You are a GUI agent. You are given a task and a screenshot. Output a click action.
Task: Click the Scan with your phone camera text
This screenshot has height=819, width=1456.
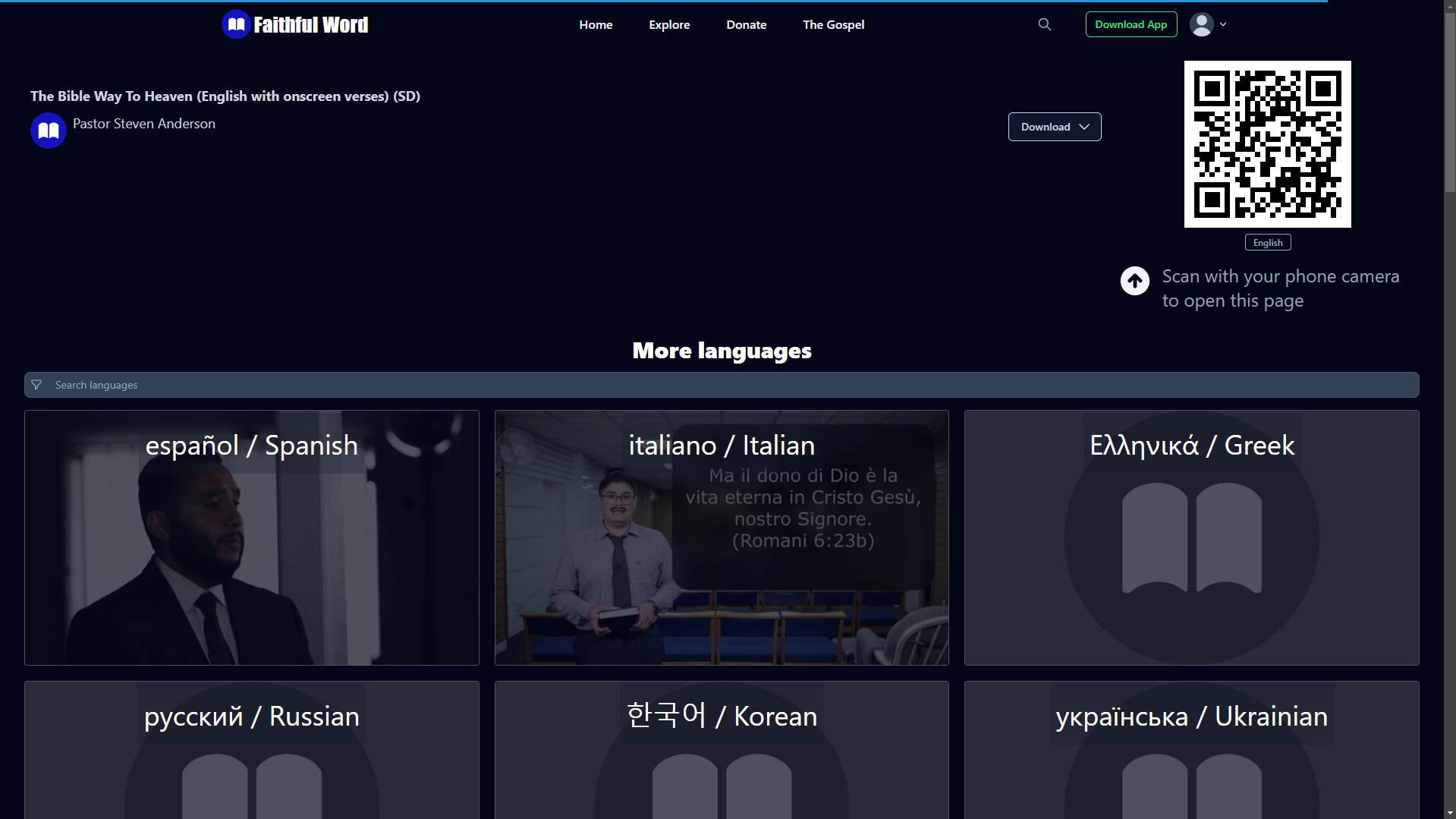tap(1281, 288)
